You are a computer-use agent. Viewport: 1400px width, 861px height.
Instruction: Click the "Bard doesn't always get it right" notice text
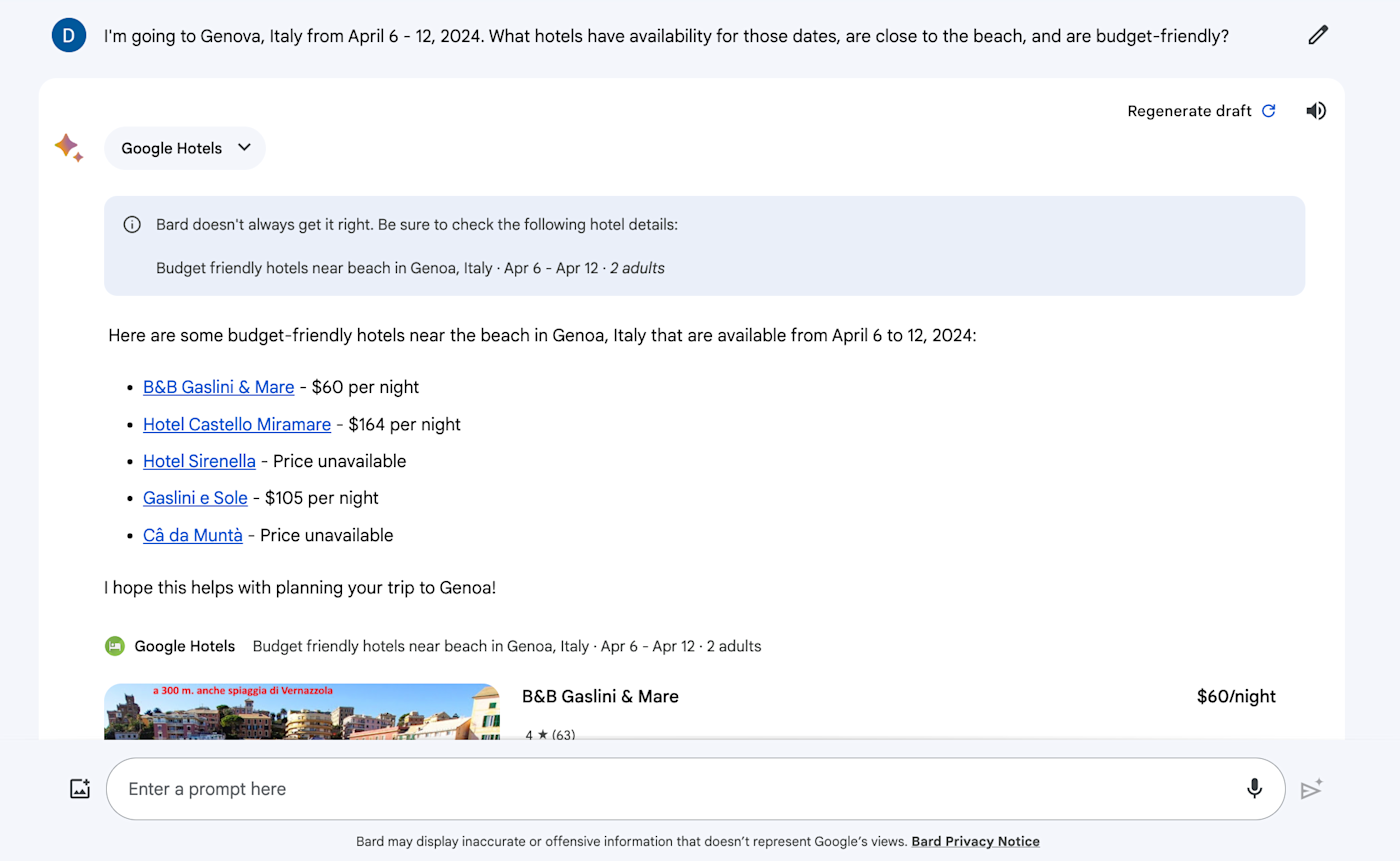[417, 224]
